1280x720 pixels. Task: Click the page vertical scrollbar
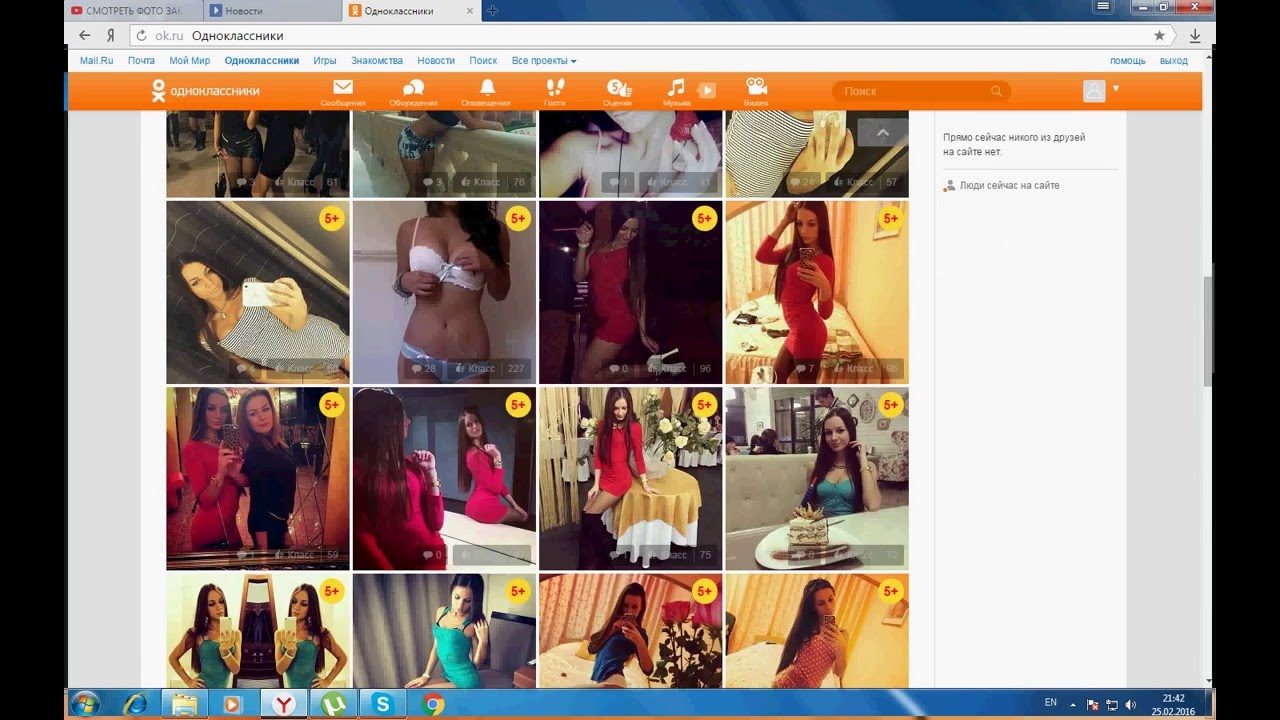pos(1209,330)
